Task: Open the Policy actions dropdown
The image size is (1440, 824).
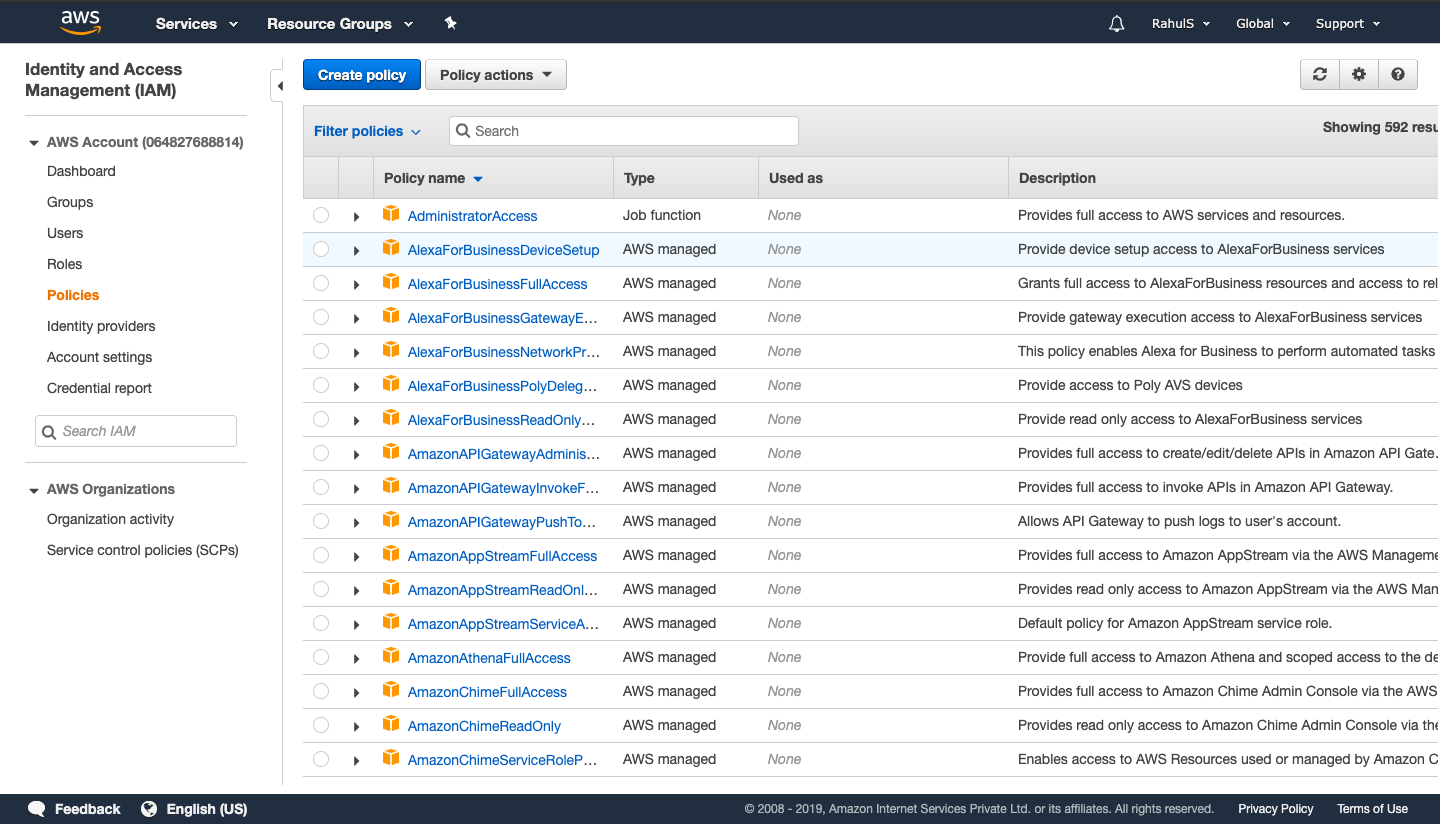Action: [x=495, y=74]
